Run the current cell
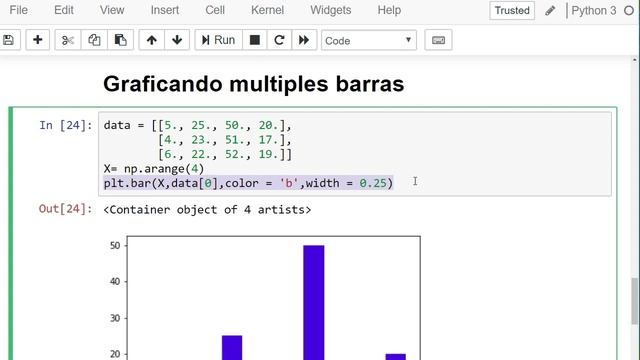The image size is (640, 360). [x=218, y=40]
